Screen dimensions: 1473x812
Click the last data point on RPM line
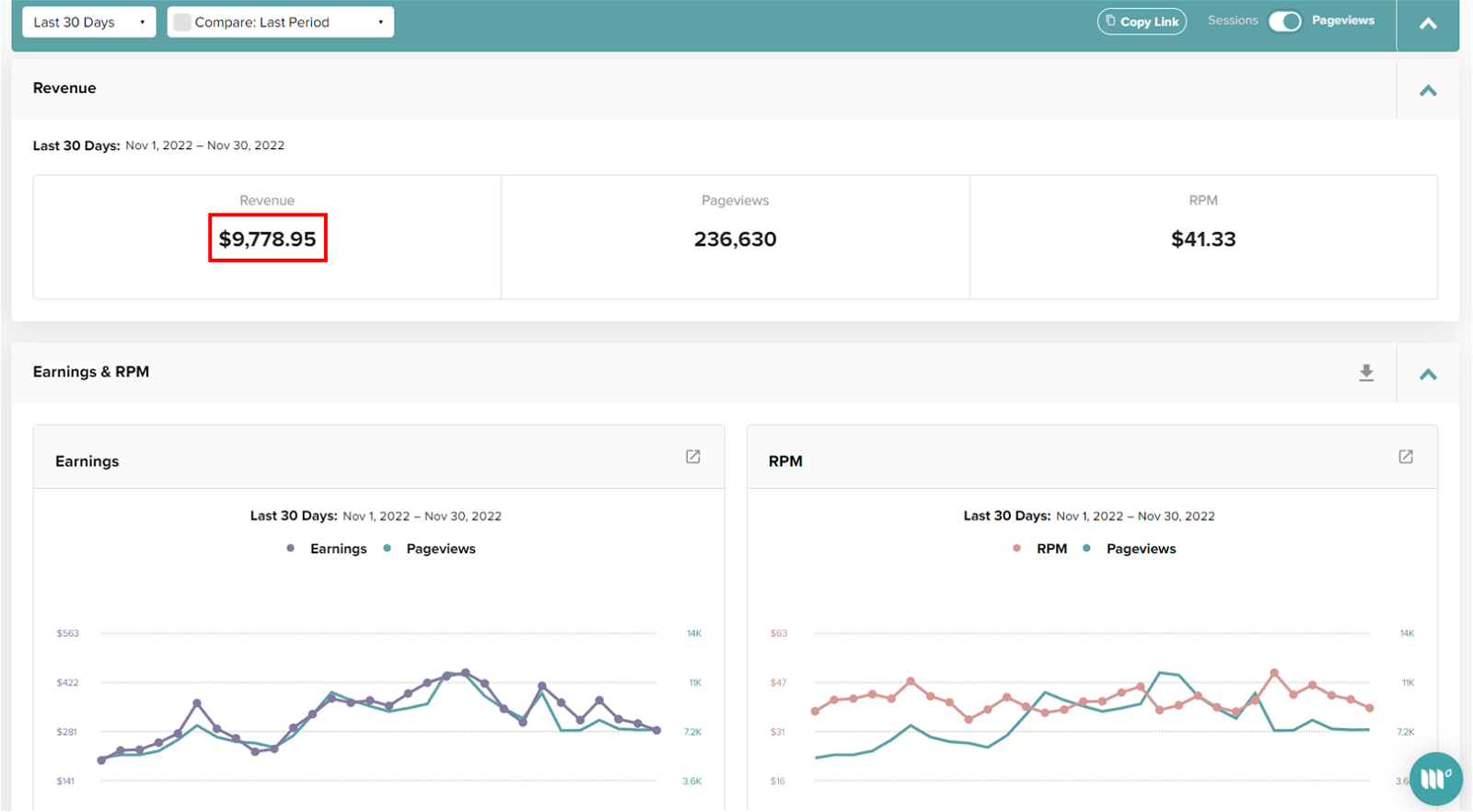[1370, 708]
